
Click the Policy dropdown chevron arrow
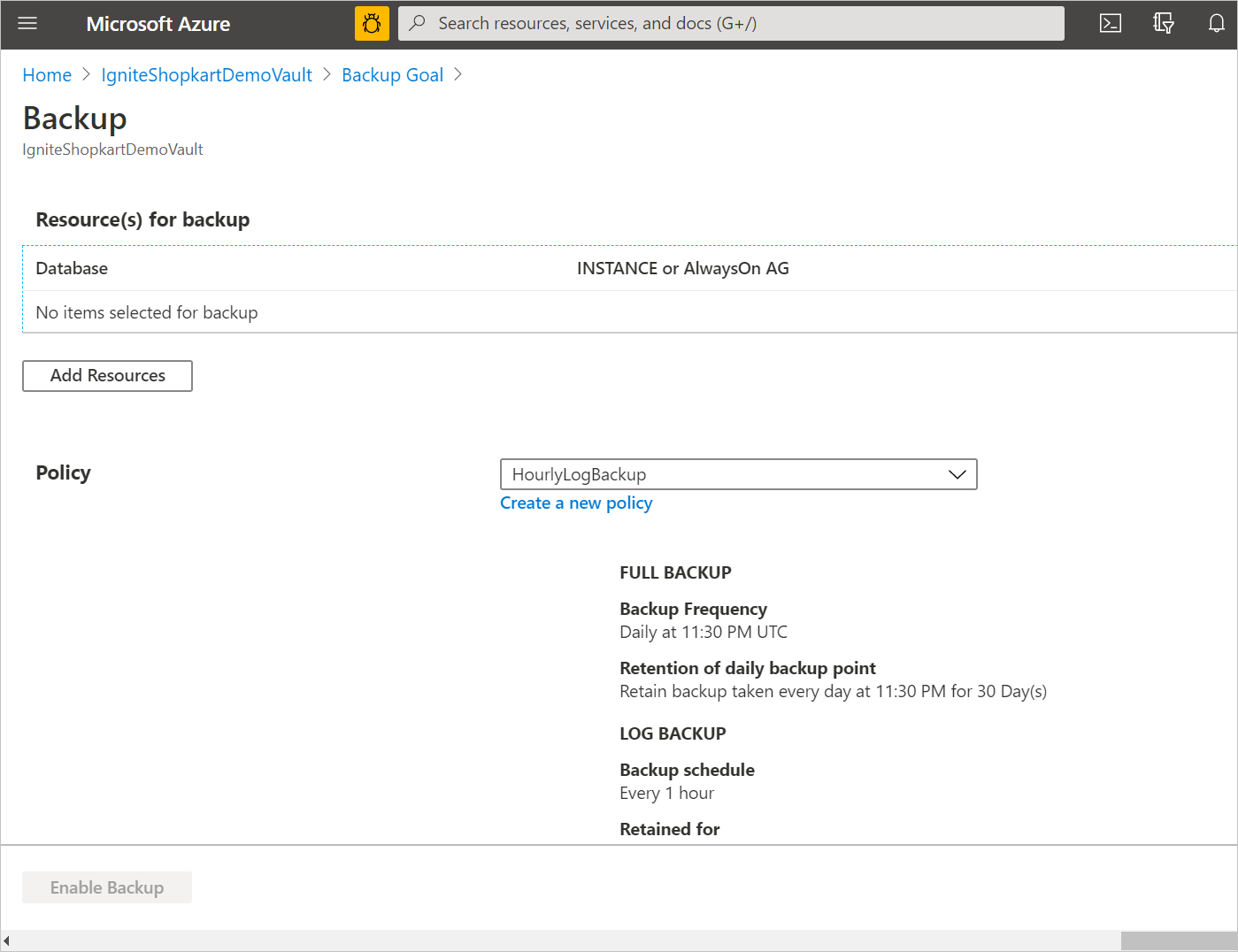[957, 474]
